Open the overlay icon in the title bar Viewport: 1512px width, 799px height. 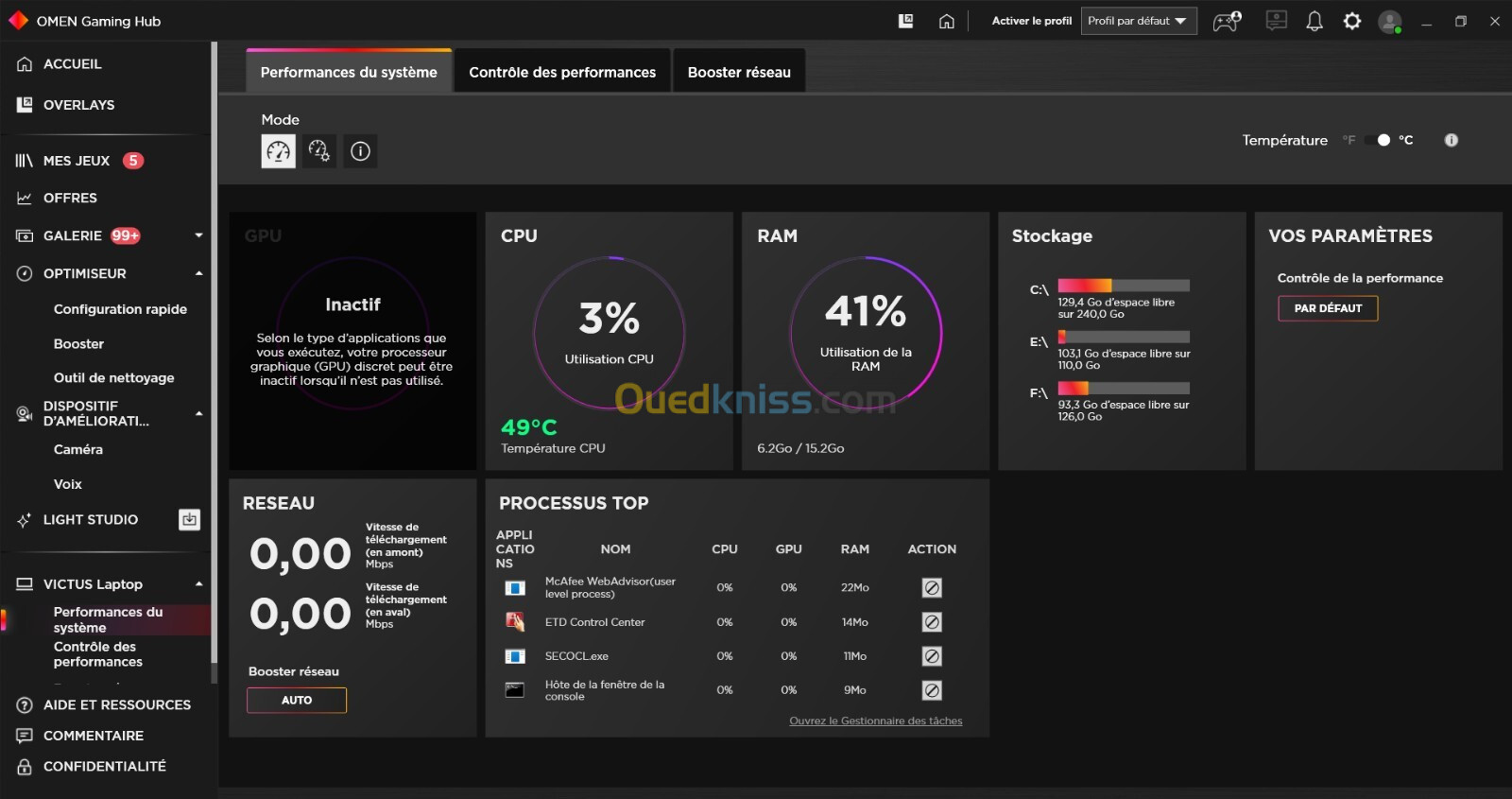pyautogui.click(x=905, y=21)
